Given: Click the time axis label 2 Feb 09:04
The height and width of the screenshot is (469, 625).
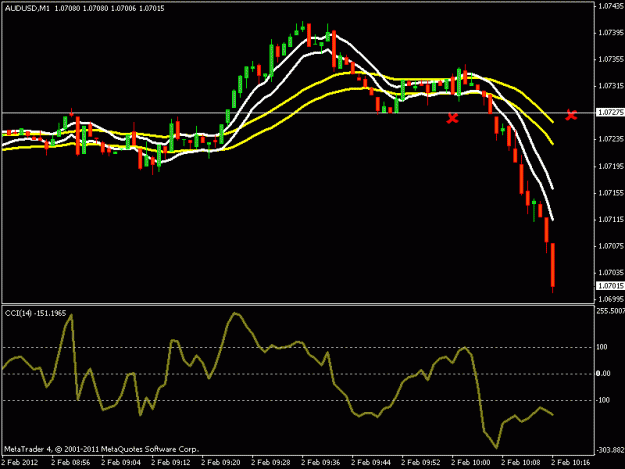Looking at the screenshot, I should [121, 462].
